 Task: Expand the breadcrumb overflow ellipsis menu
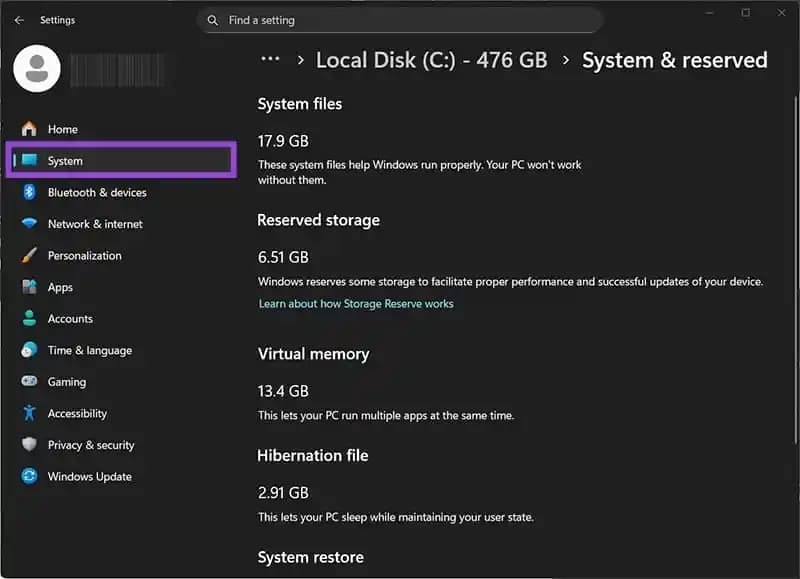(x=268, y=60)
